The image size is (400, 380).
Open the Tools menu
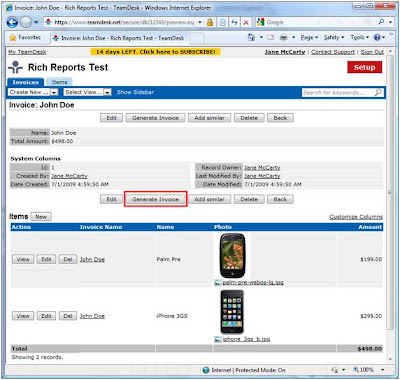pyautogui.click(x=360, y=37)
